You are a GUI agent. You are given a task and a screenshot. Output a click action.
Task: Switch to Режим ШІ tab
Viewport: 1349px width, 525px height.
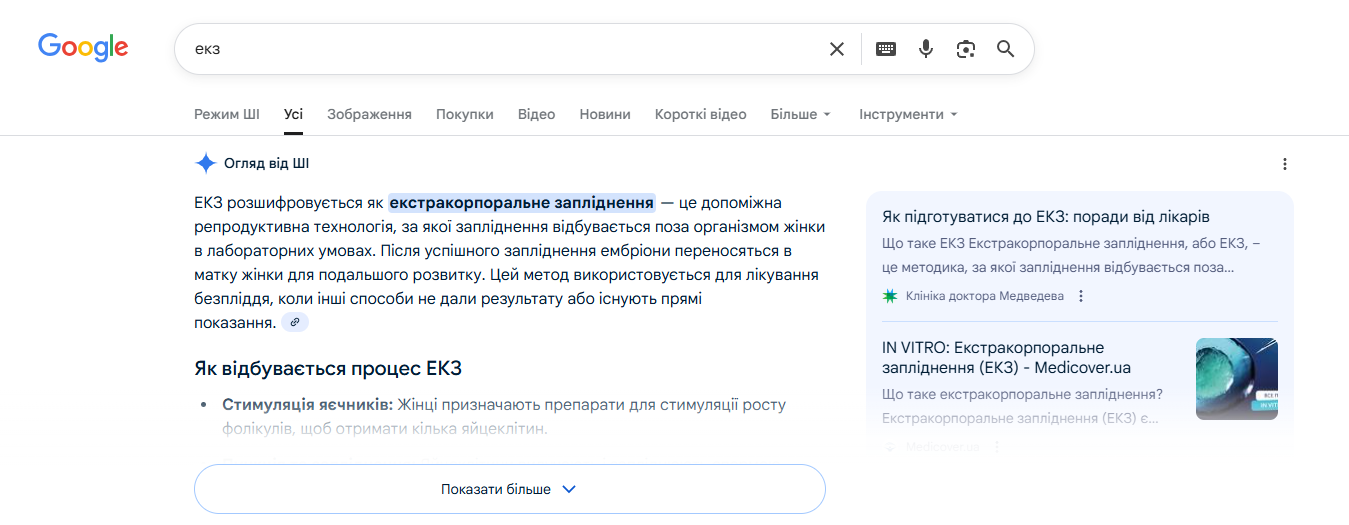(227, 114)
